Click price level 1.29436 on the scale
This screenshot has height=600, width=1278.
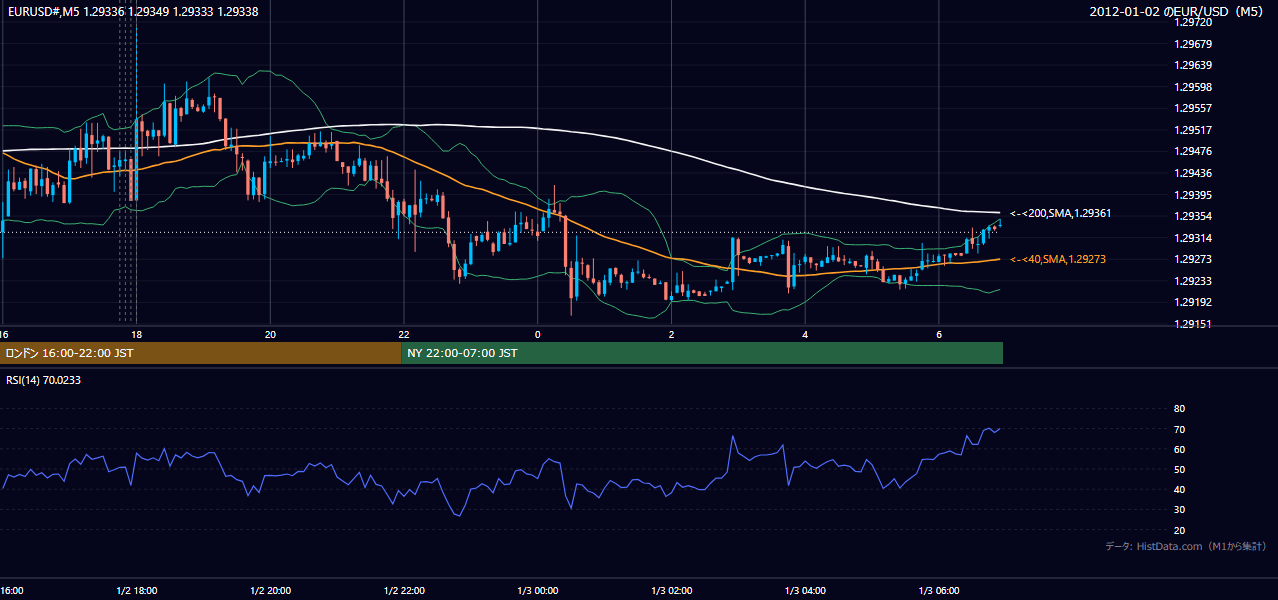1193,173
